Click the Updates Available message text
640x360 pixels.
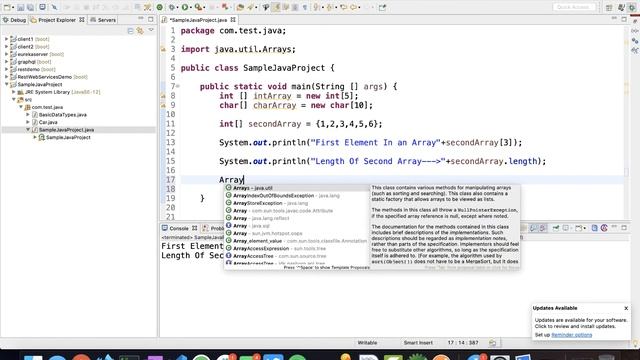tap(580, 323)
